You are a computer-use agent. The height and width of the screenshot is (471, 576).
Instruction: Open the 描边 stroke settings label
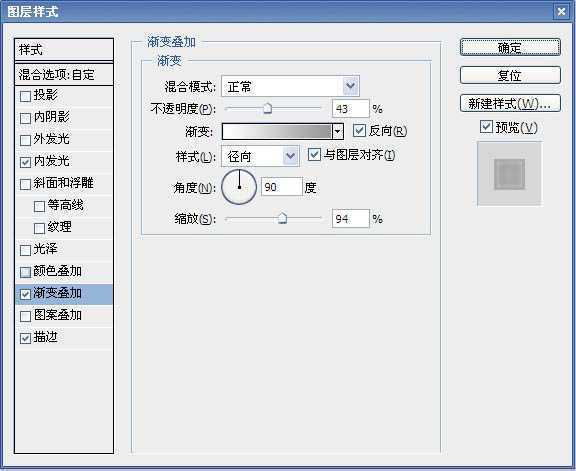point(46,337)
